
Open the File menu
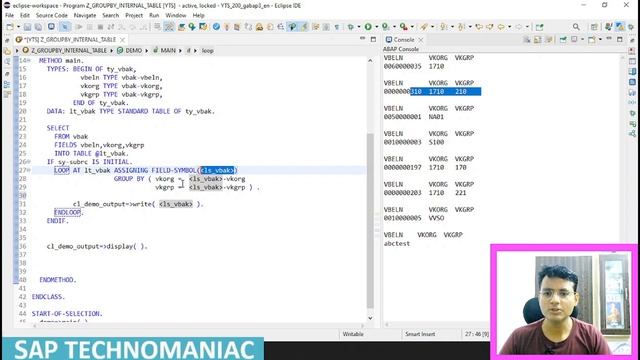pyautogui.click(x=9, y=15)
